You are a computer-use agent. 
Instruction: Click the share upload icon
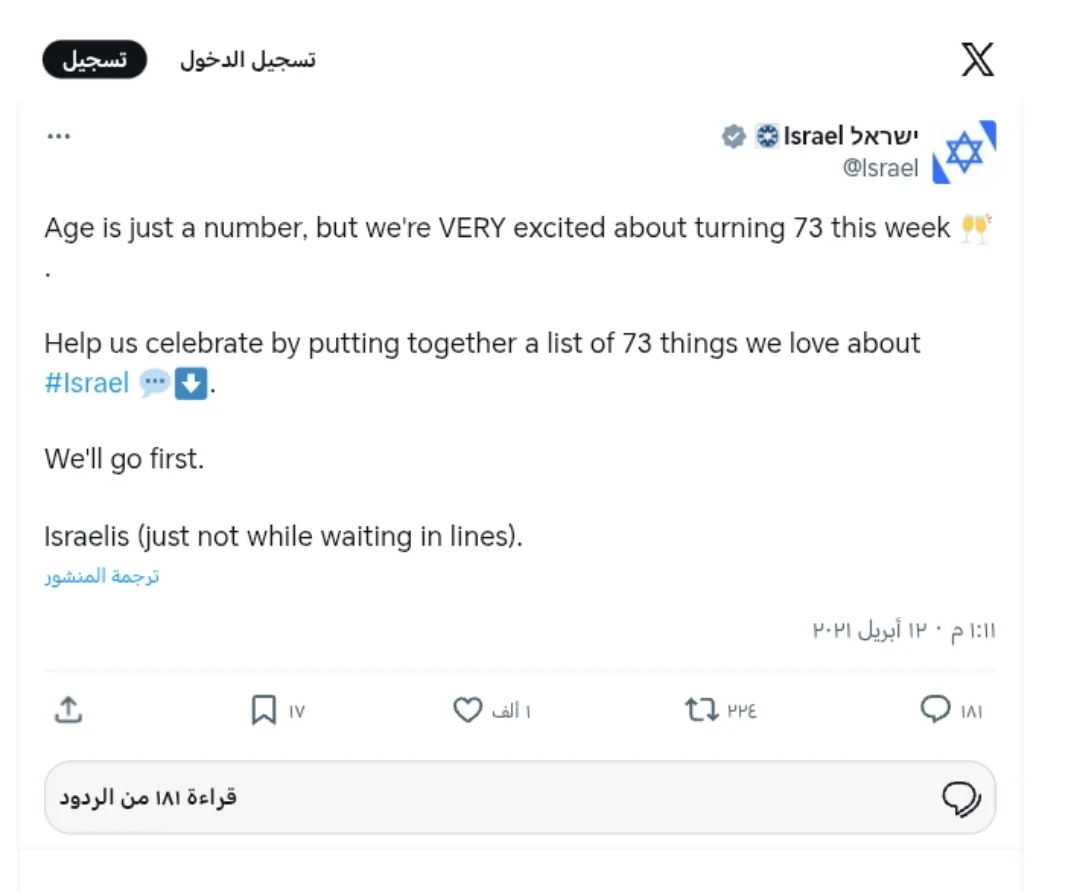click(x=67, y=711)
